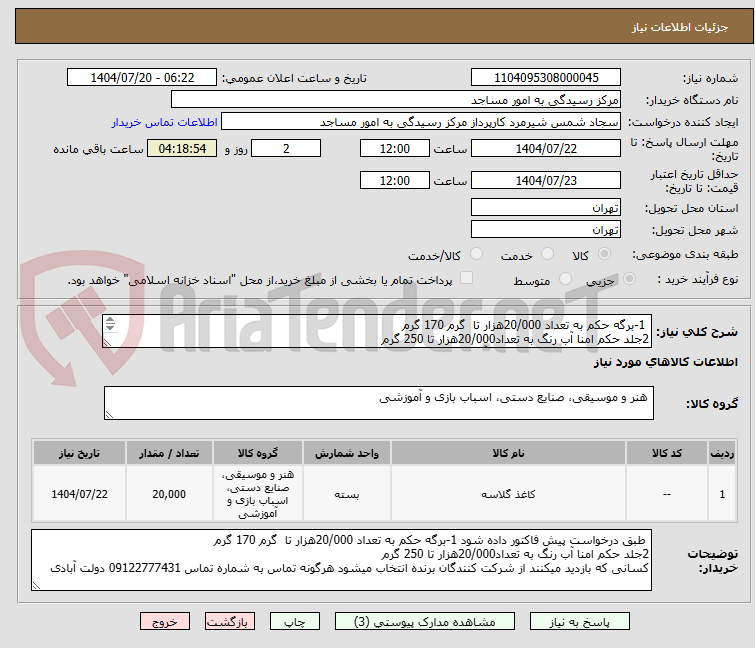Click the شهر محل تحویل field
Viewport: 755px width, 648px height.
[x=546, y=229]
